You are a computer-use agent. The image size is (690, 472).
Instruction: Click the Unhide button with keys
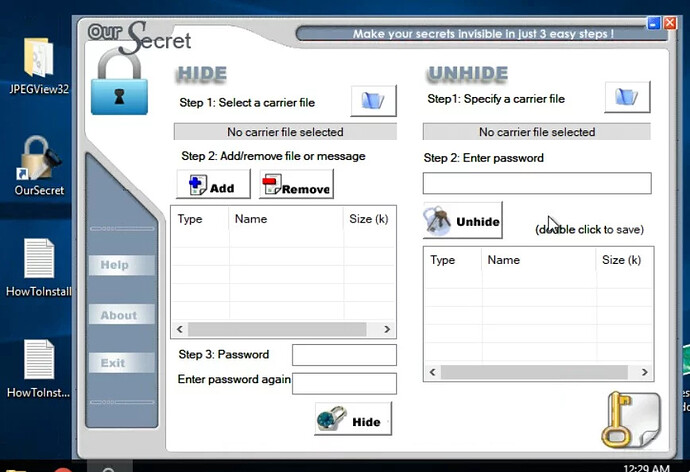tap(462, 221)
